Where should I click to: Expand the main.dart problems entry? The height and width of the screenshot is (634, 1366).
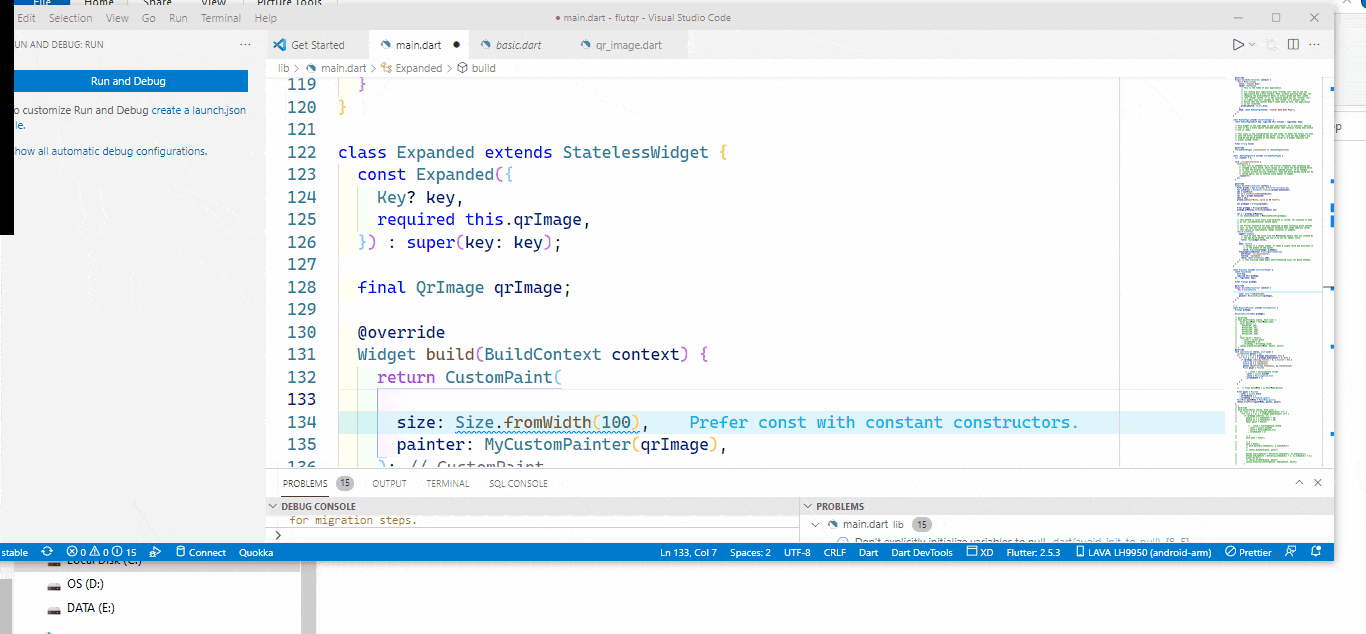coord(815,523)
